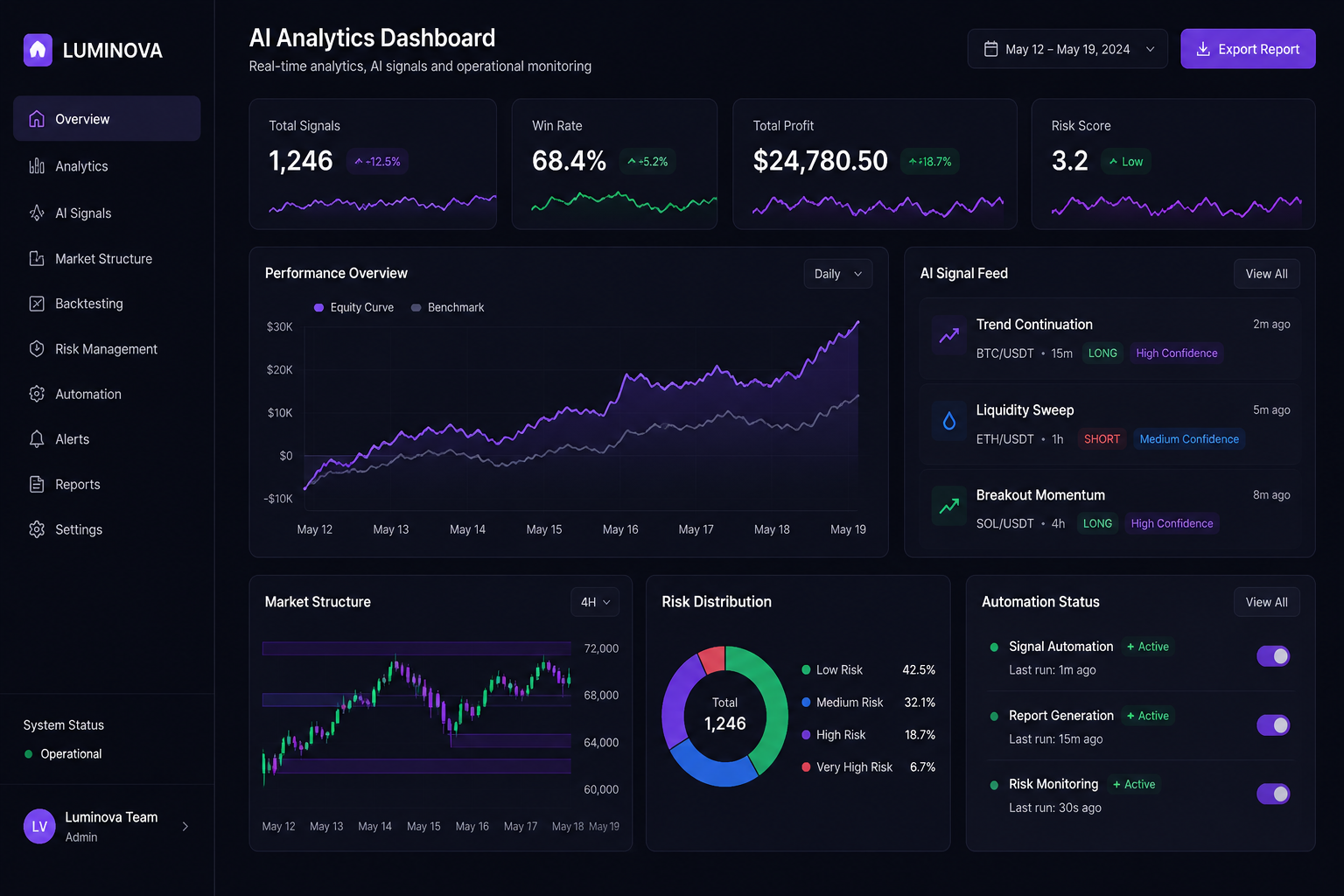Open the AI Signals menu item
Screen dimensions: 1344x896
(x=107, y=213)
